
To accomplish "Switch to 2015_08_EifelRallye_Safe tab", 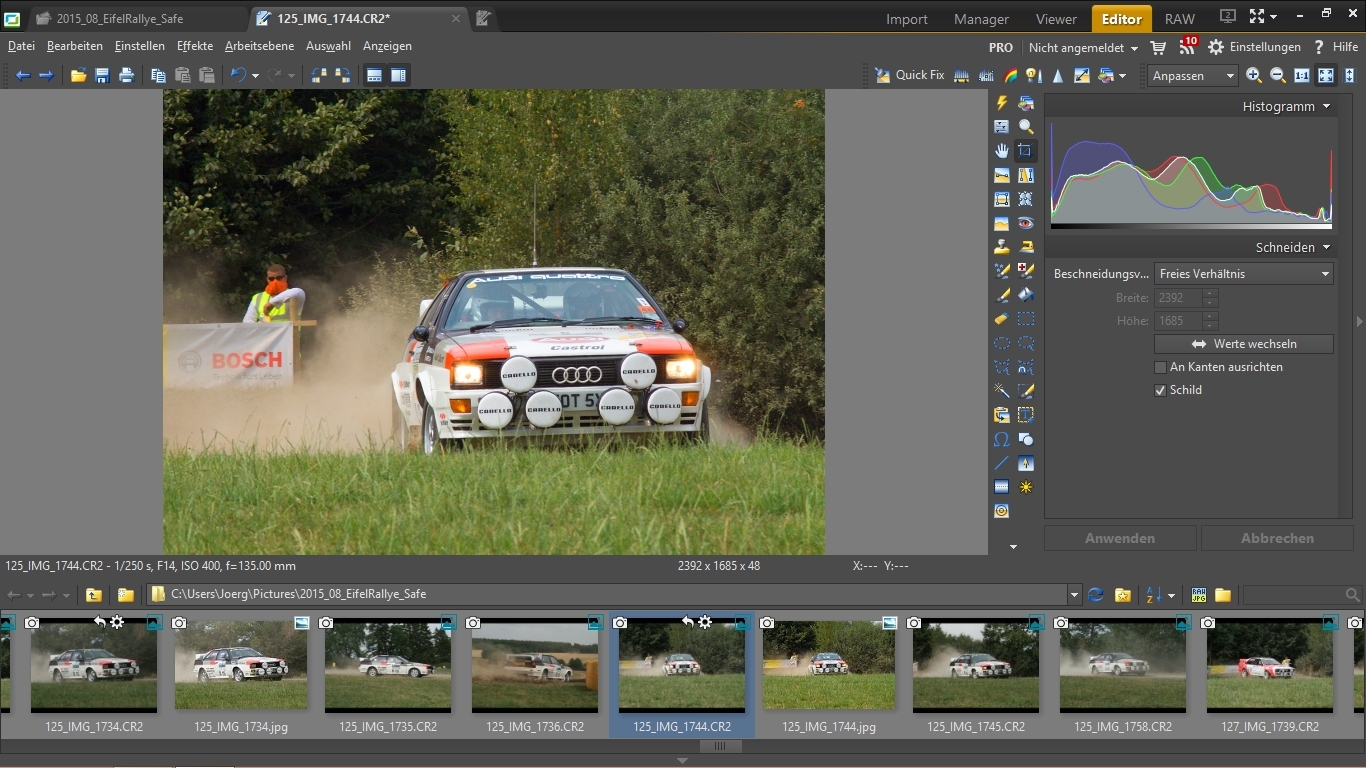I will coord(120,19).
